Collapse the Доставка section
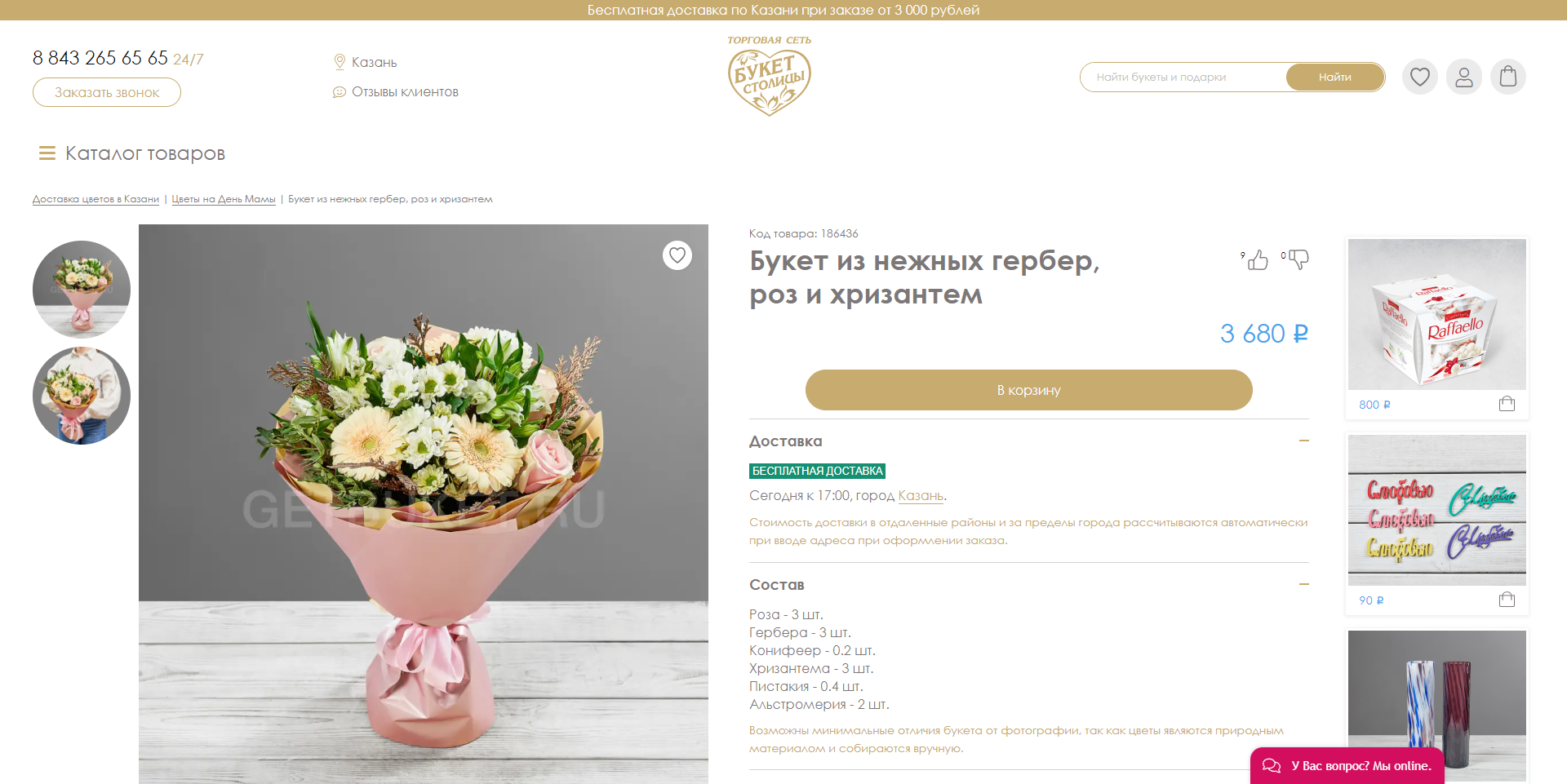Viewport: 1567px width, 784px height. [1303, 441]
